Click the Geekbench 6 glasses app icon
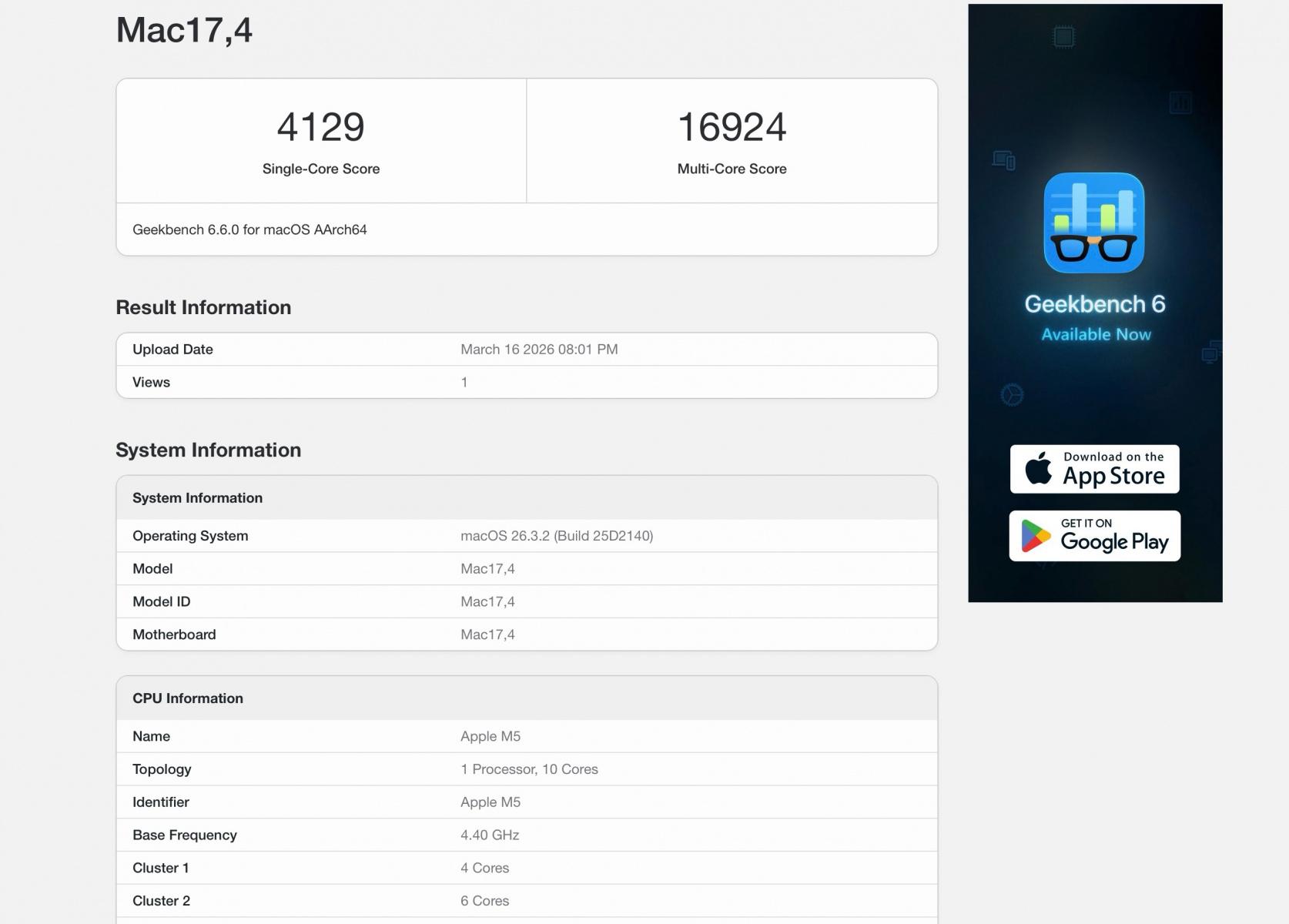1289x924 pixels. 1093,223
